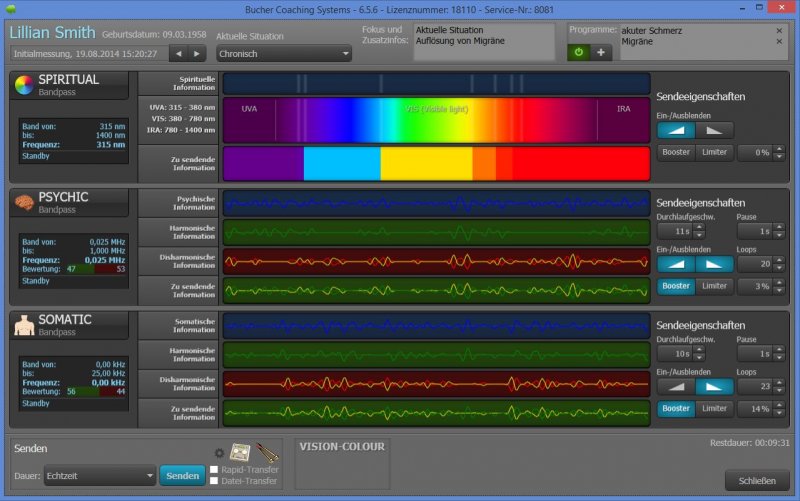This screenshot has width=800, height=501.
Task: Click the Spiritual colour wheel icon
Action: (x=24, y=85)
